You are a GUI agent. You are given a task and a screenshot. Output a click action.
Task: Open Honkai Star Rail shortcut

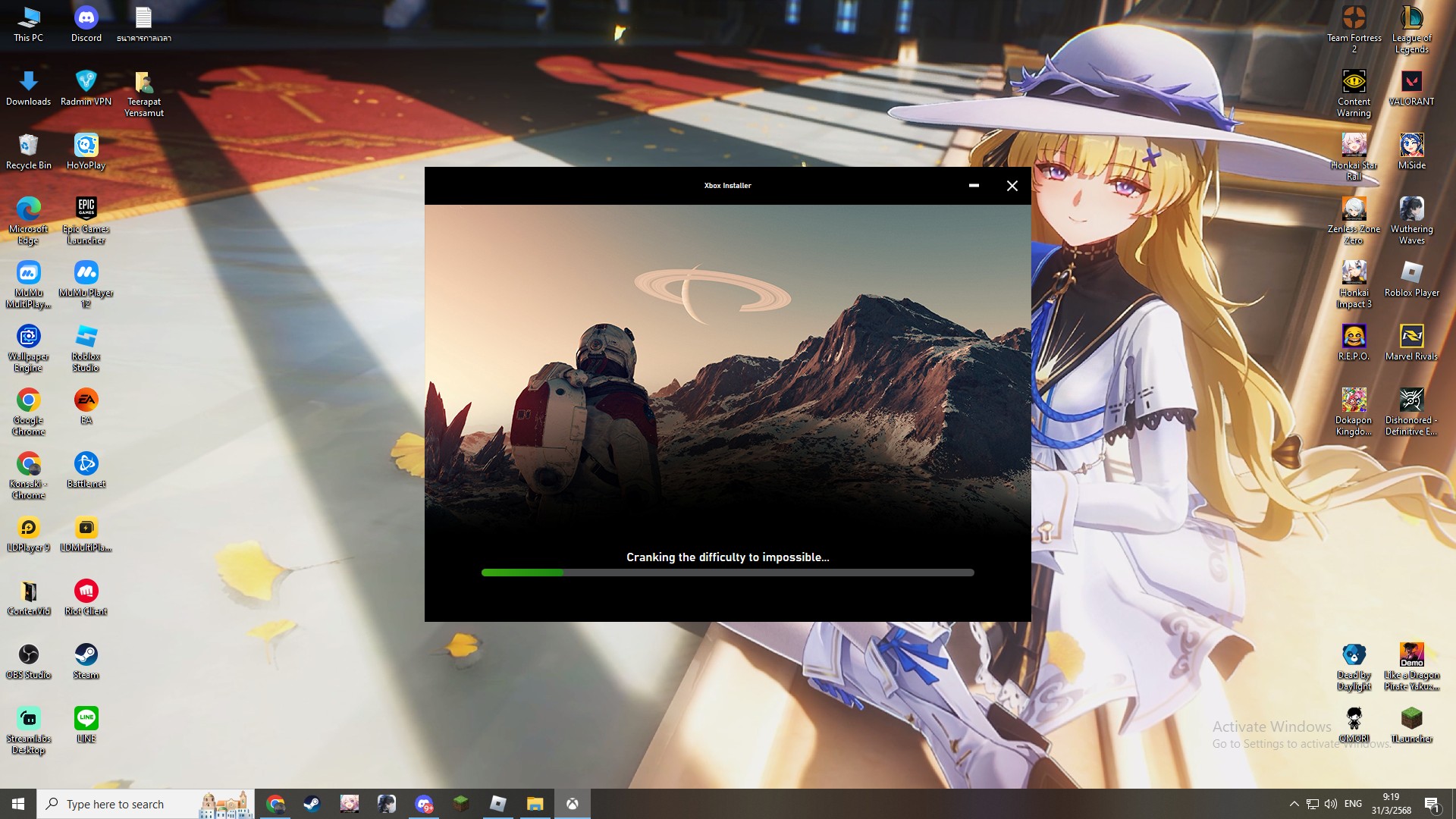1354,158
